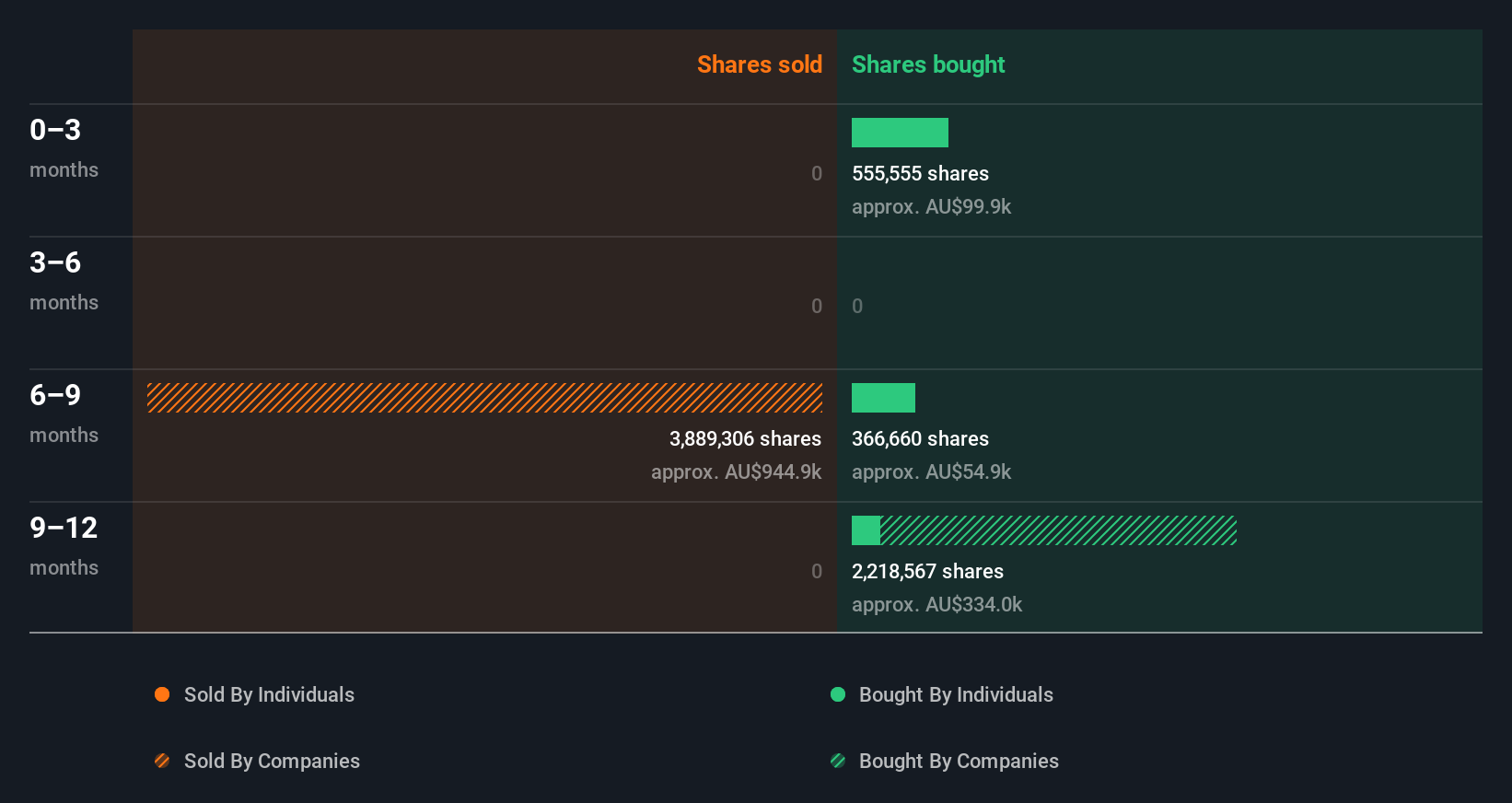
Task: Select the Sold By Companies legend label
Action: click(272, 762)
